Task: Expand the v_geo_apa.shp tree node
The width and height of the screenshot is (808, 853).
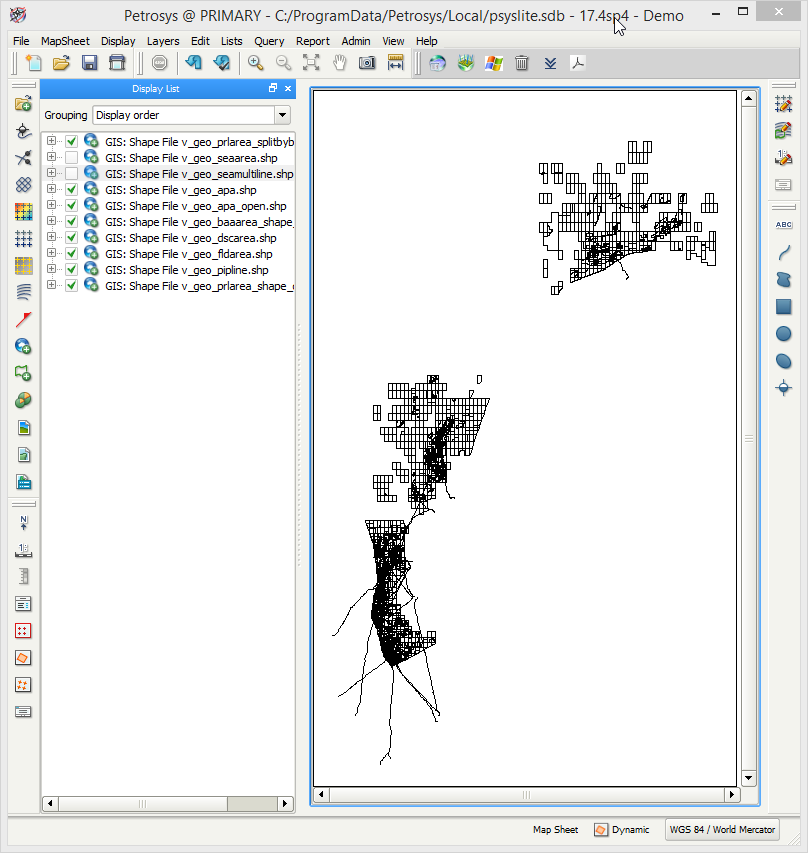Action: coord(52,190)
